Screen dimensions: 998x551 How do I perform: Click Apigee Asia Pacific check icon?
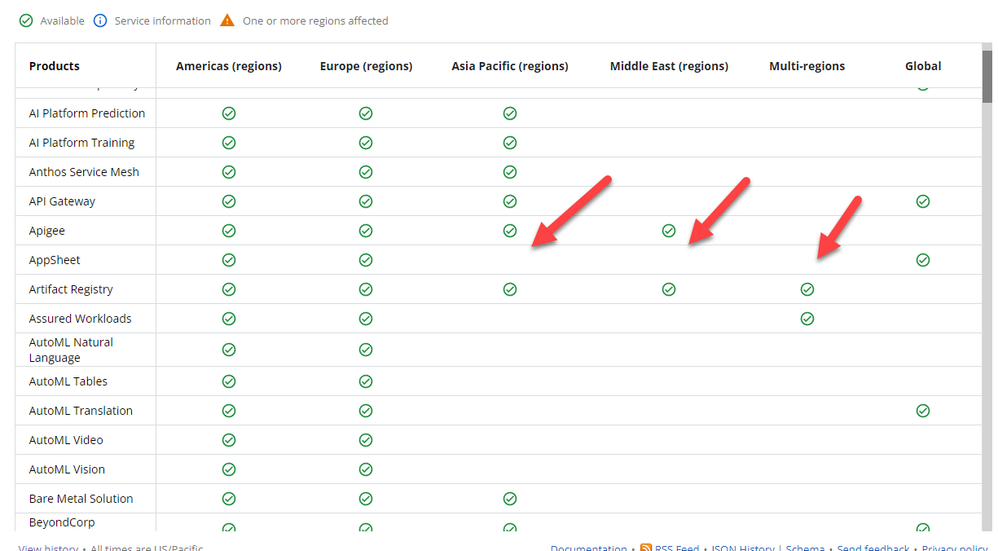(510, 230)
